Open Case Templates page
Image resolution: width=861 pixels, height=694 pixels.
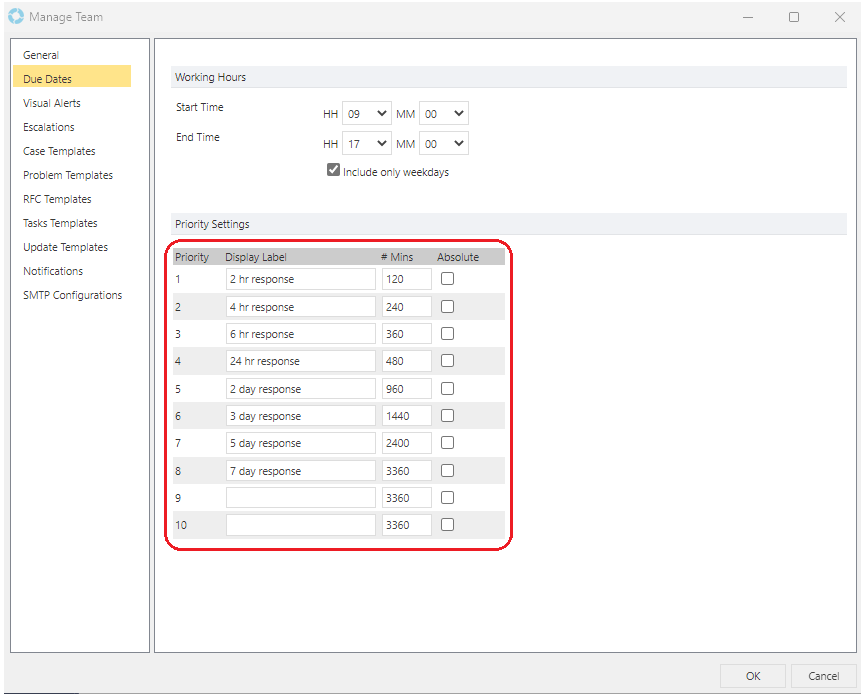click(59, 151)
